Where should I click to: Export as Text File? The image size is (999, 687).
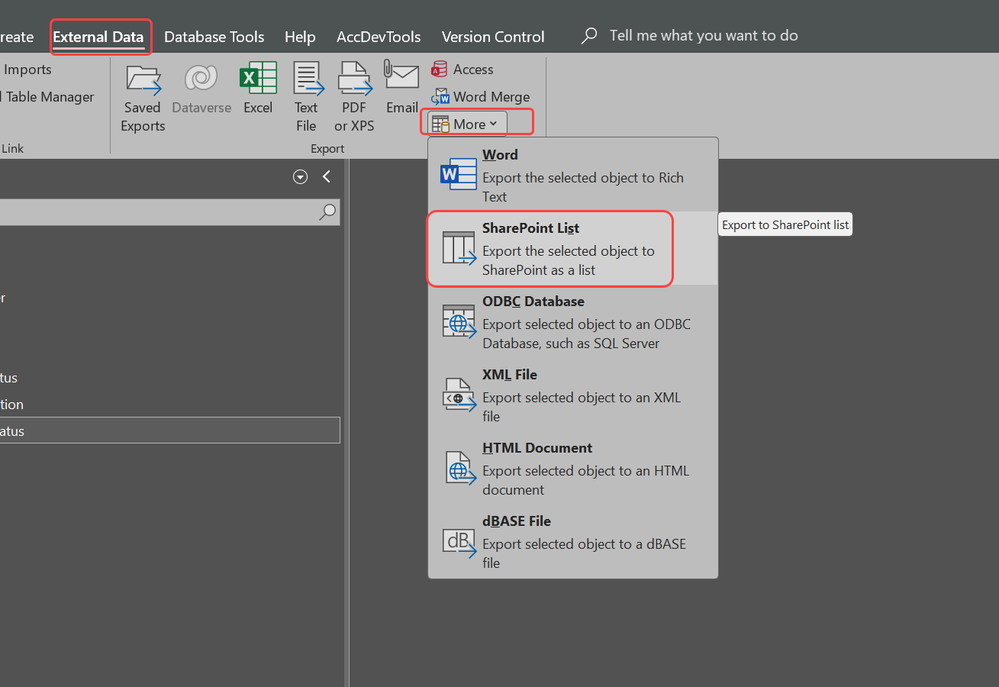(x=306, y=98)
